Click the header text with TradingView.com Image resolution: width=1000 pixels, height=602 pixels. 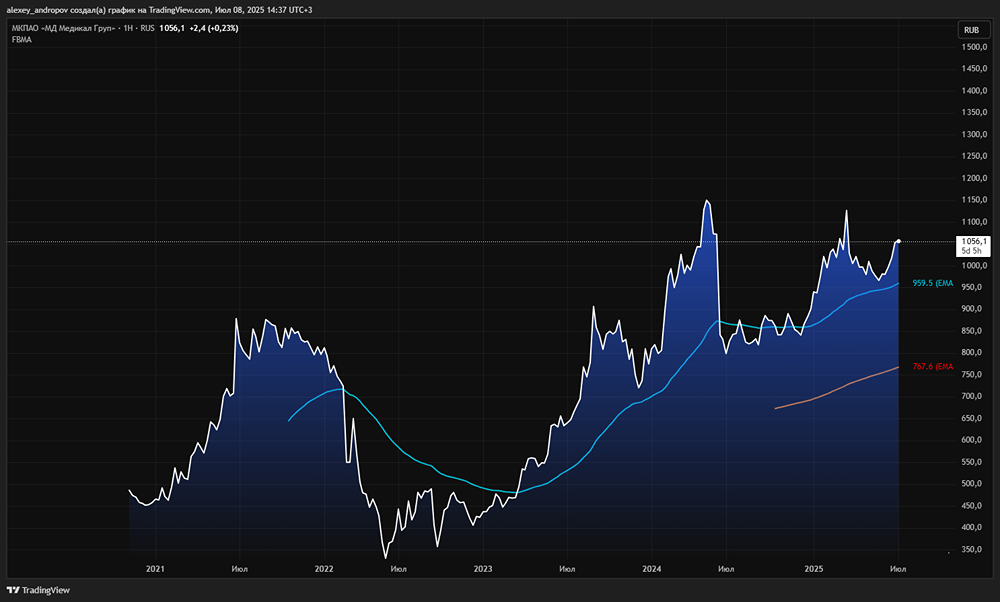click(159, 10)
